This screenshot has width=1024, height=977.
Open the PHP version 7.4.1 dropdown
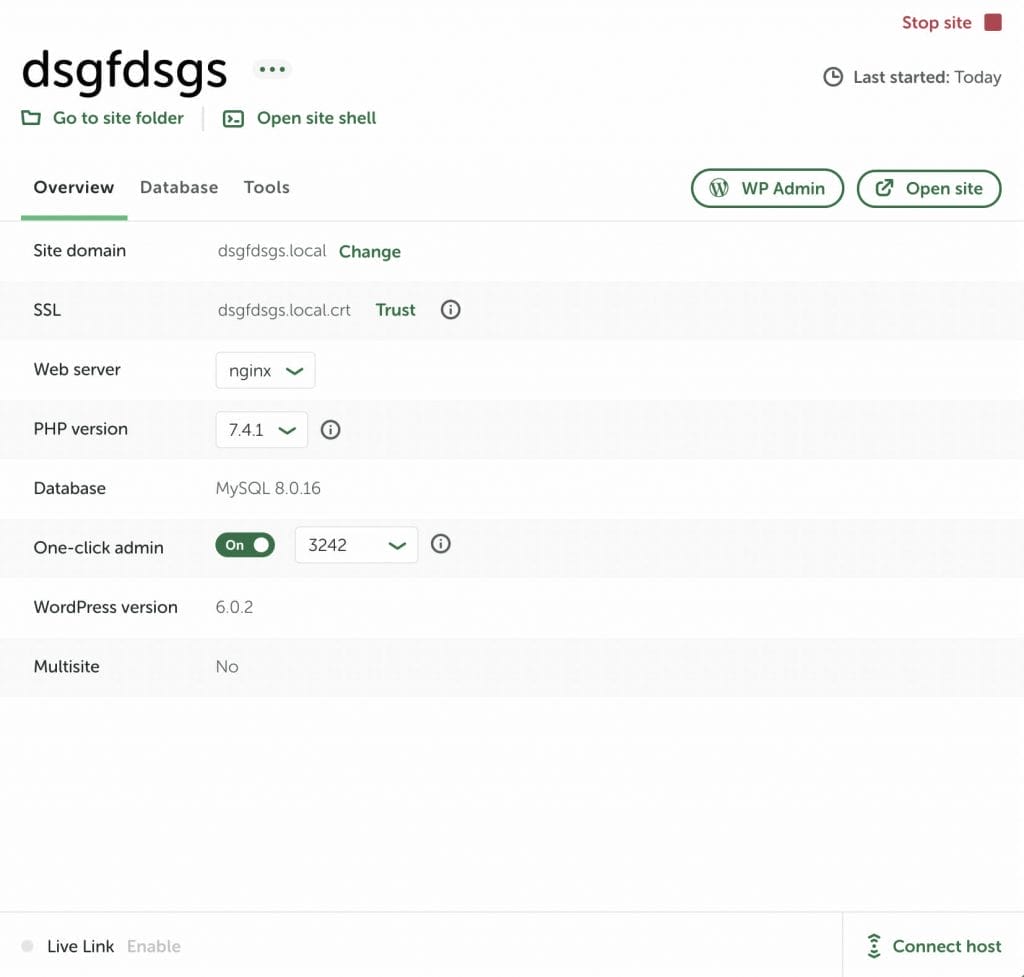click(x=261, y=430)
